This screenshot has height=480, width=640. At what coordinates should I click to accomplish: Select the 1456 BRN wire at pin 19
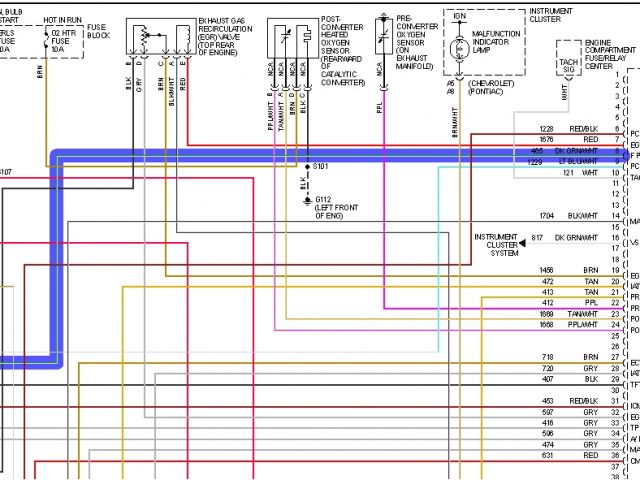pyautogui.click(x=566, y=271)
